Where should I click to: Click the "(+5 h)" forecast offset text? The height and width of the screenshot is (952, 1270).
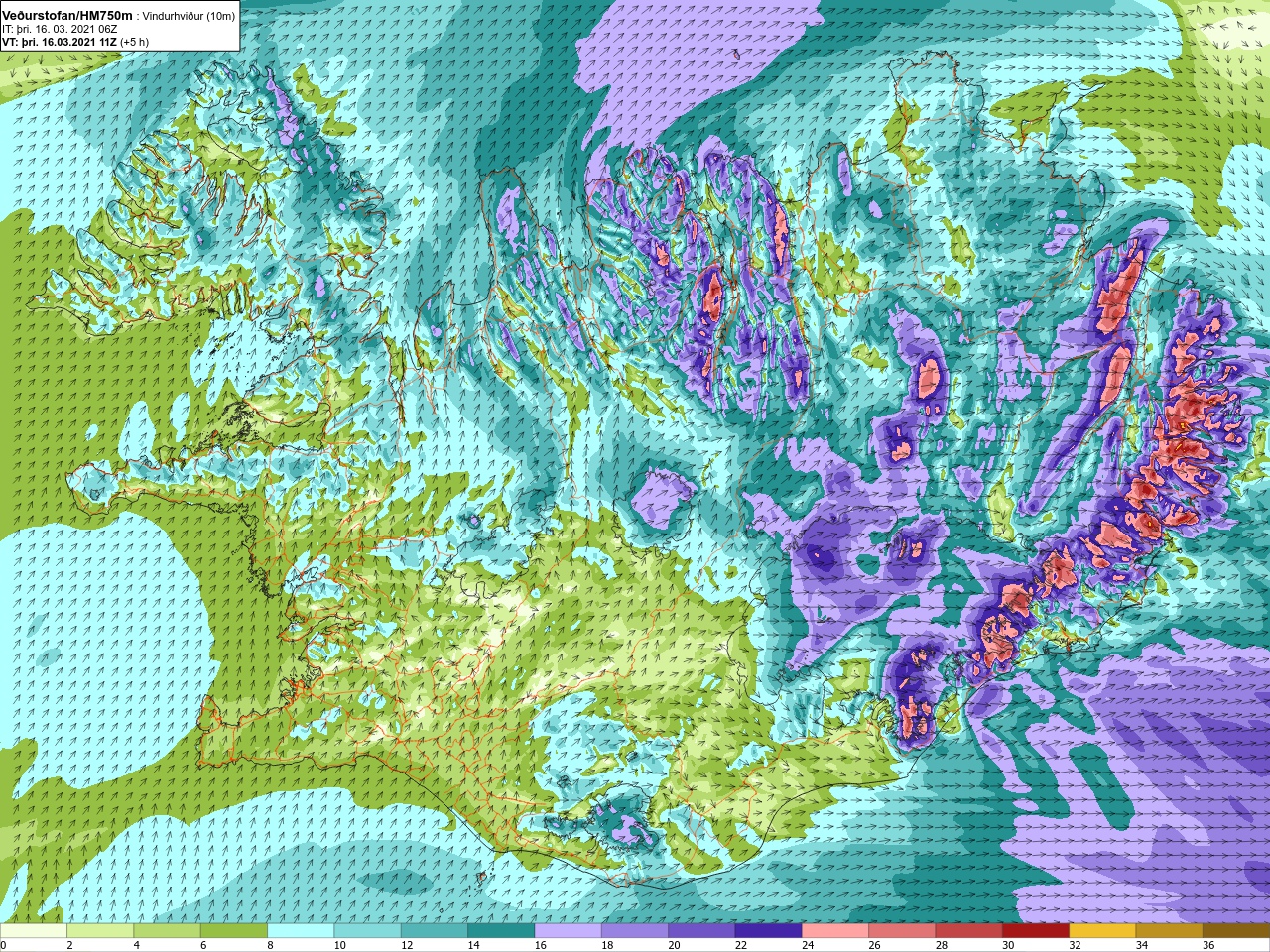coord(134,43)
